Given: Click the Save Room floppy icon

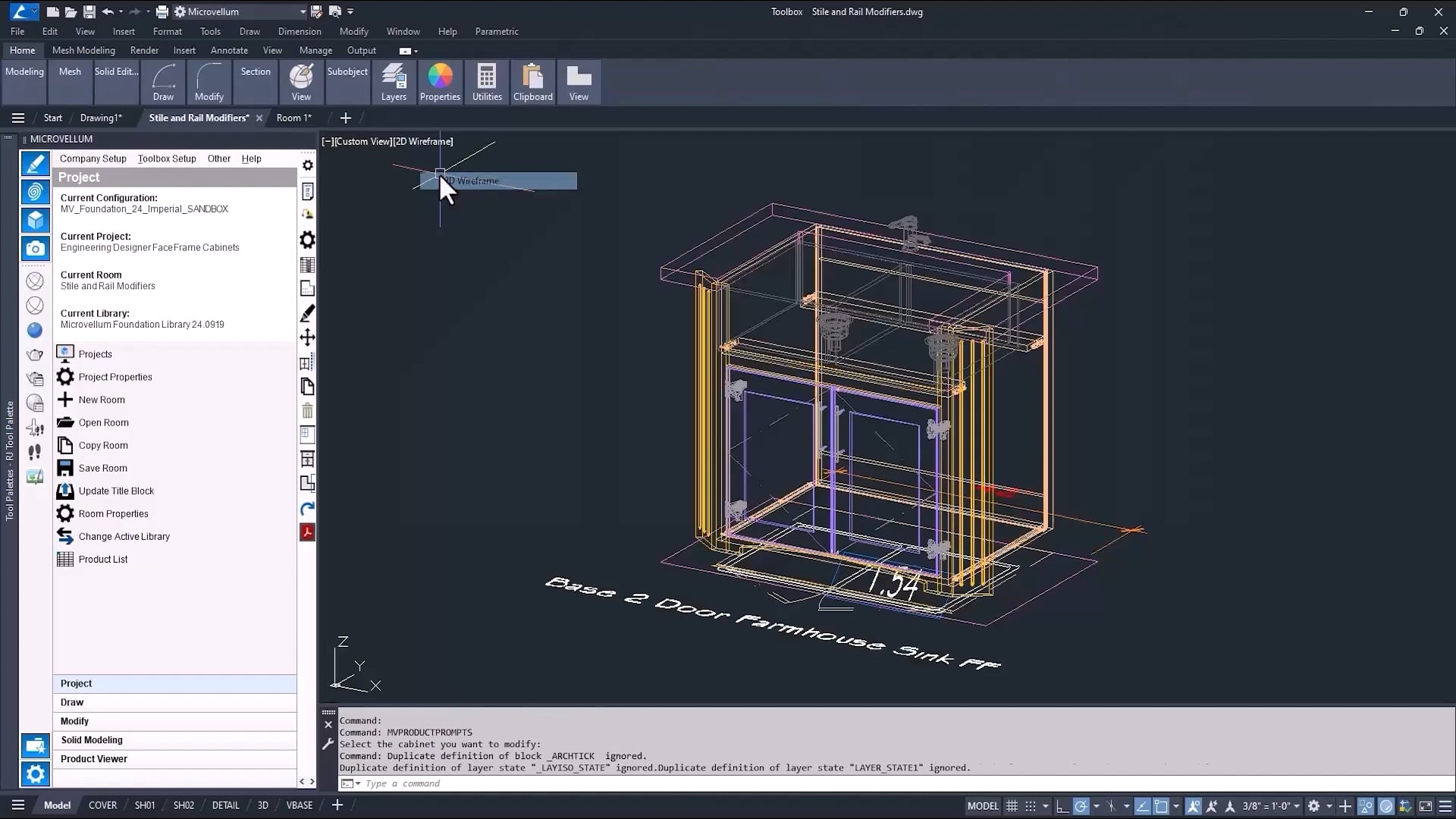Looking at the screenshot, I should coord(65,468).
